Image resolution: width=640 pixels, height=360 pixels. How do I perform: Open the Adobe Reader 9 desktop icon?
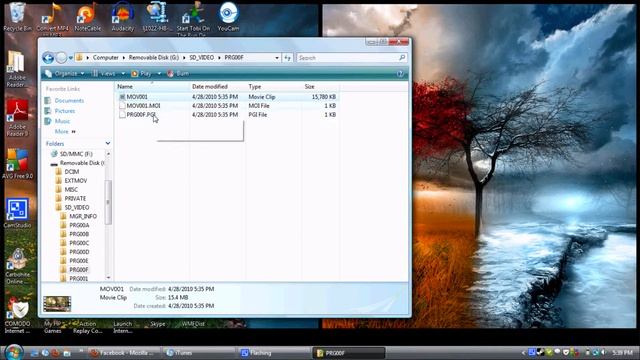click(17, 118)
